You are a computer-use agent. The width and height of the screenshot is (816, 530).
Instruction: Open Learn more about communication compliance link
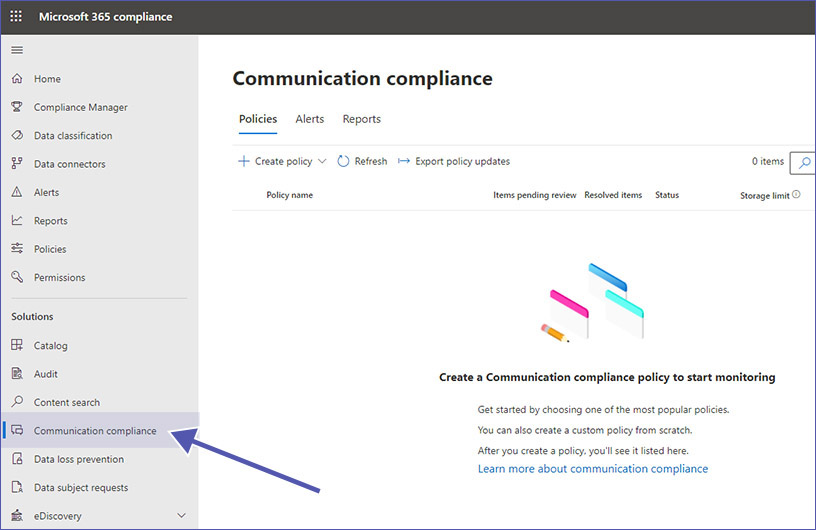(592, 469)
